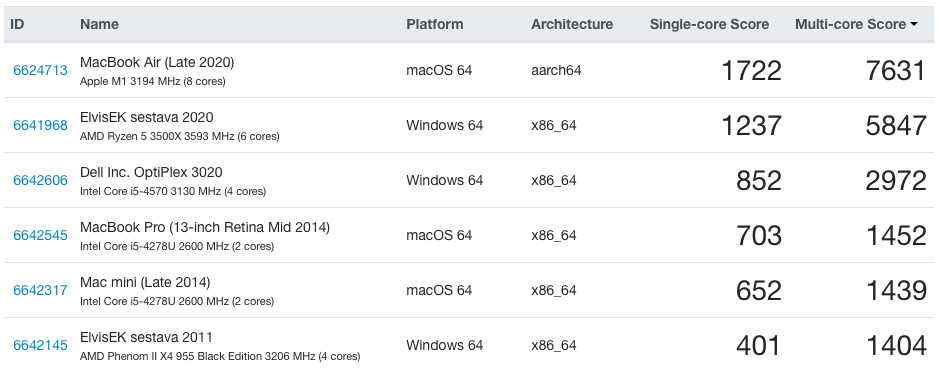Click the Single-core Score column header
This screenshot has width=939, height=373.
click(x=709, y=25)
